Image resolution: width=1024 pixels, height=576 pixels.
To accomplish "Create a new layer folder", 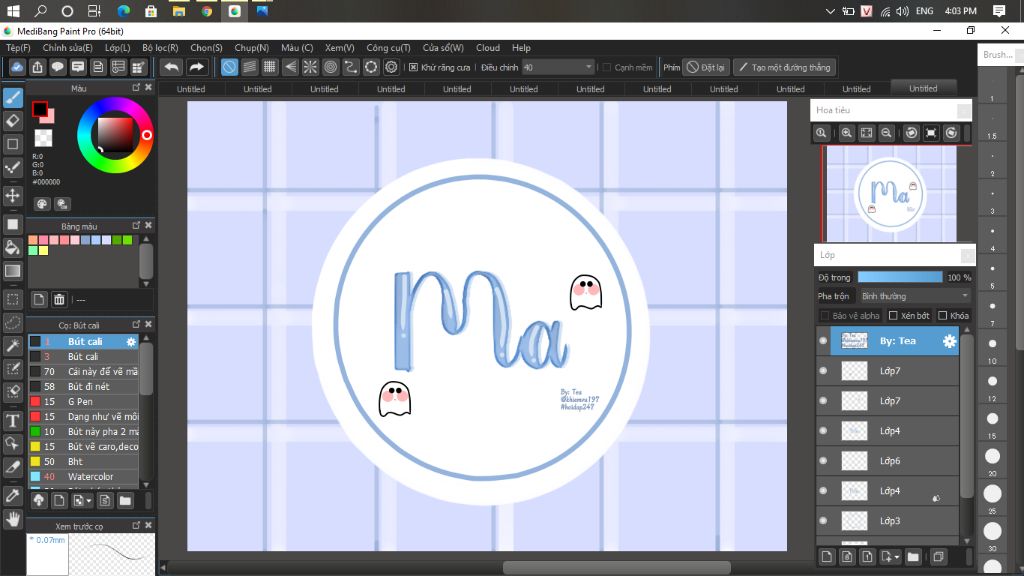I will coord(913,557).
